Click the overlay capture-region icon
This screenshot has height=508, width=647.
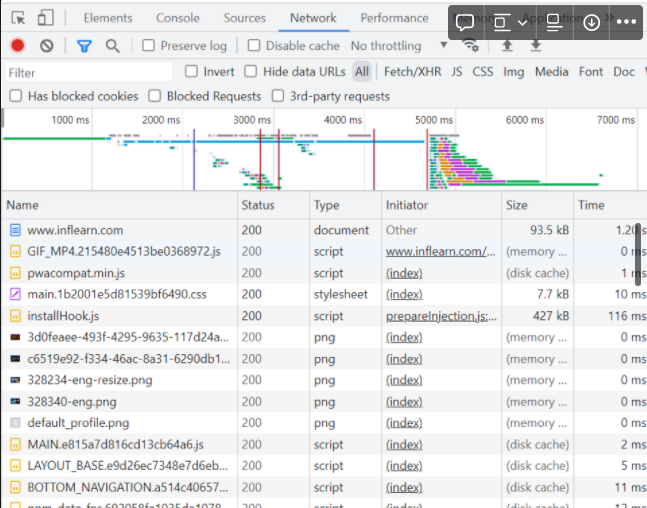pyautogui.click(x=500, y=22)
